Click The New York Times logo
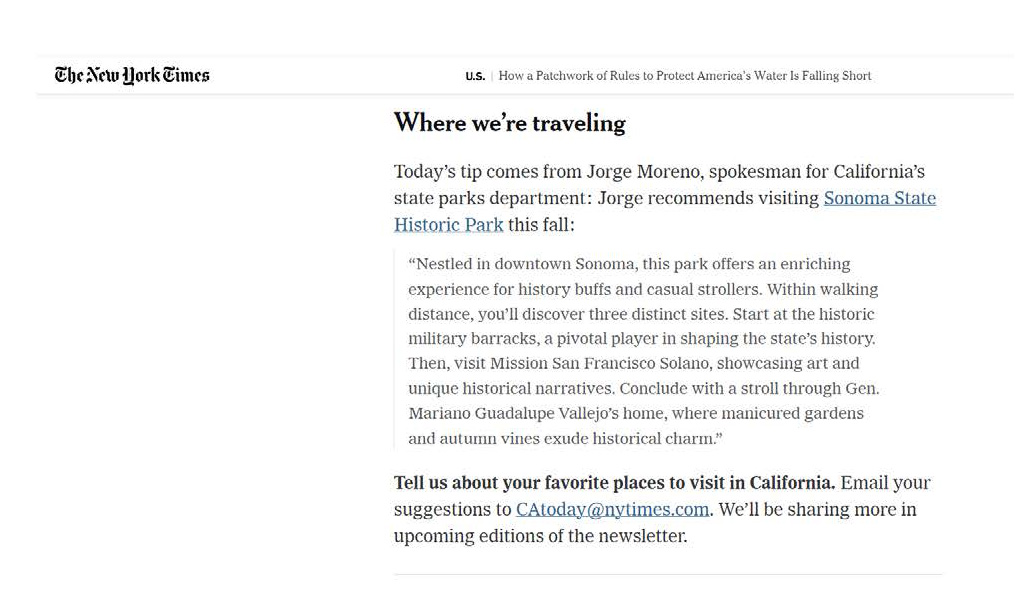The height and width of the screenshot is (616, 1024). pos(132,76)
